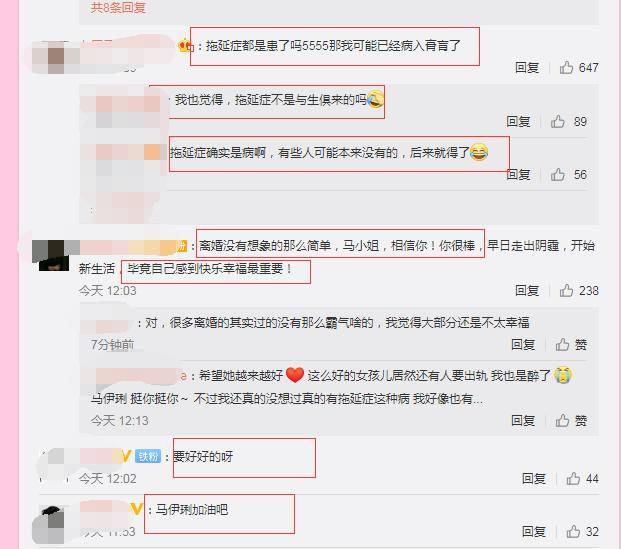Click the orange V verified badge beside 马伊琍加油吧
This screenshot has height=549, width=621.
(x=136, y=509)
